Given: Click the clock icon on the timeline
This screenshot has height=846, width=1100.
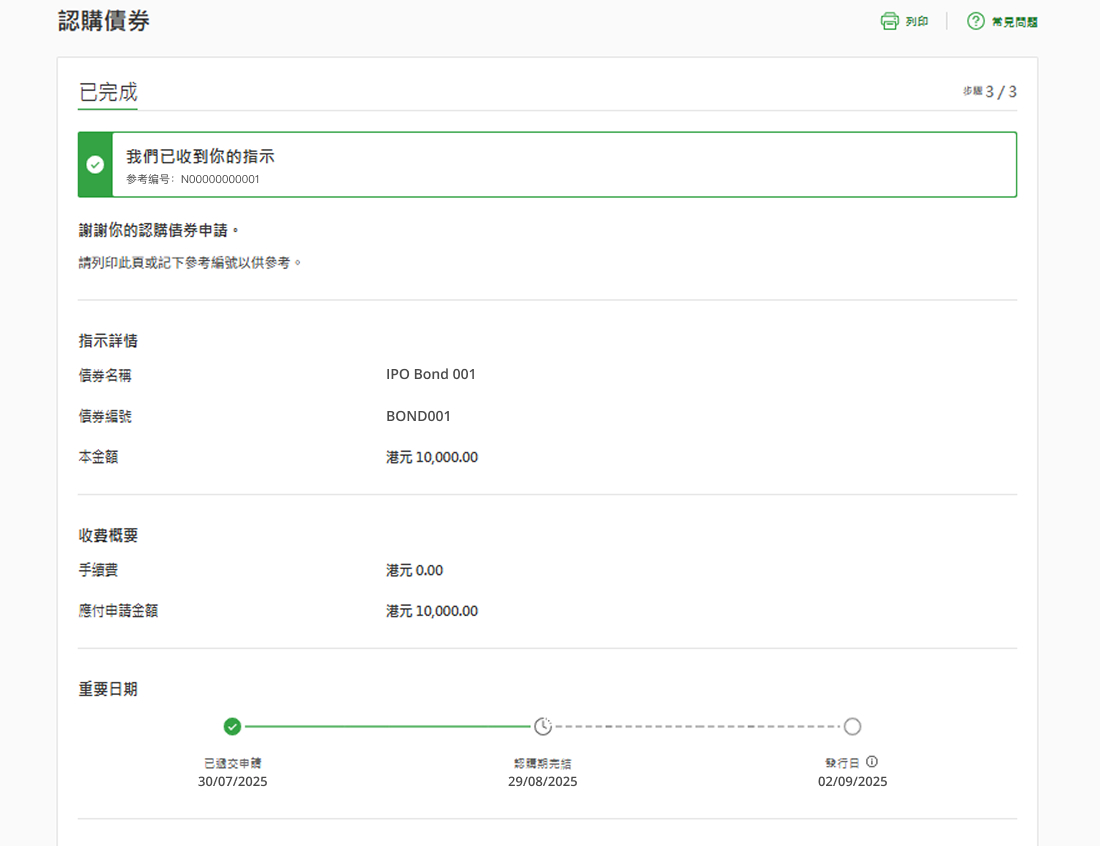Looking at the screenshot, I should [x=542, y=726].
